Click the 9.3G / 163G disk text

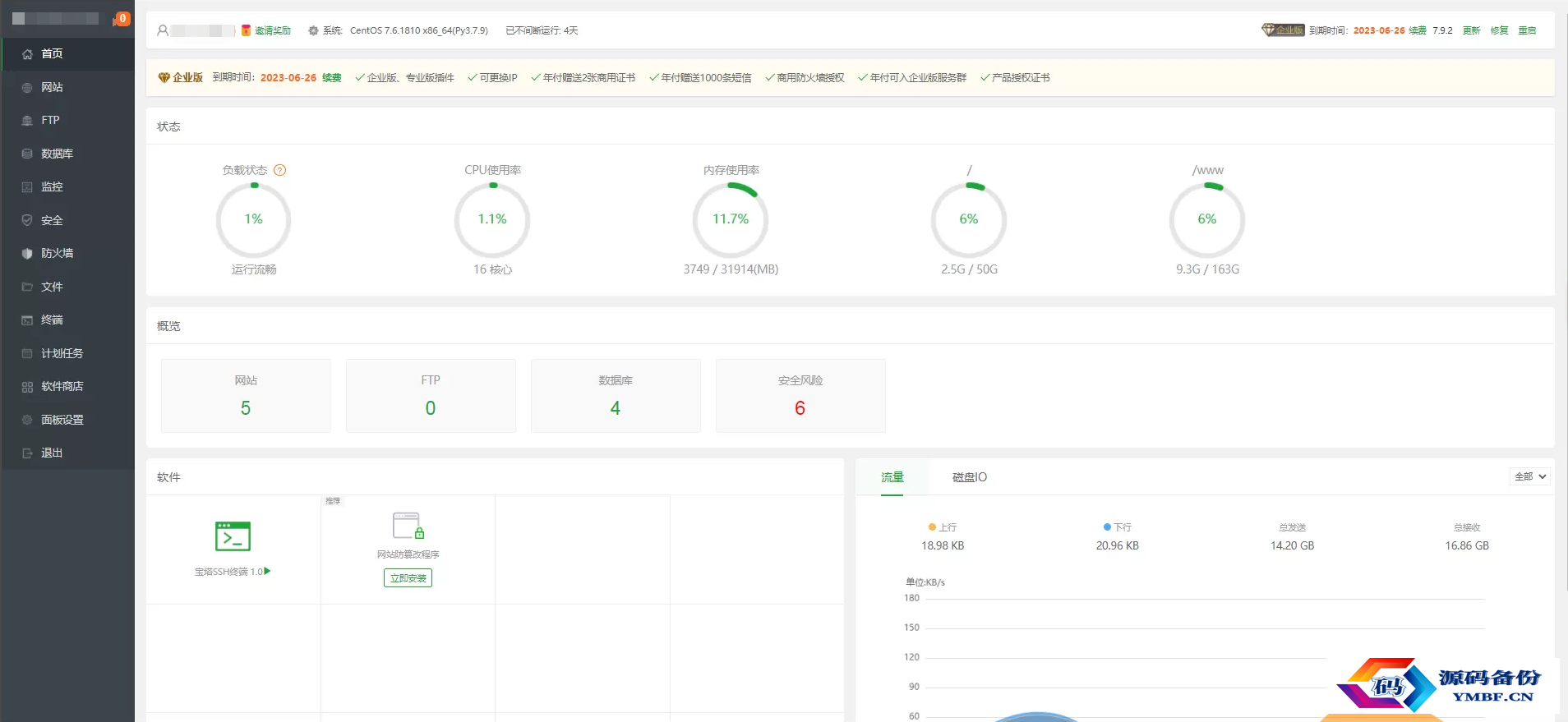(1207, 269)
